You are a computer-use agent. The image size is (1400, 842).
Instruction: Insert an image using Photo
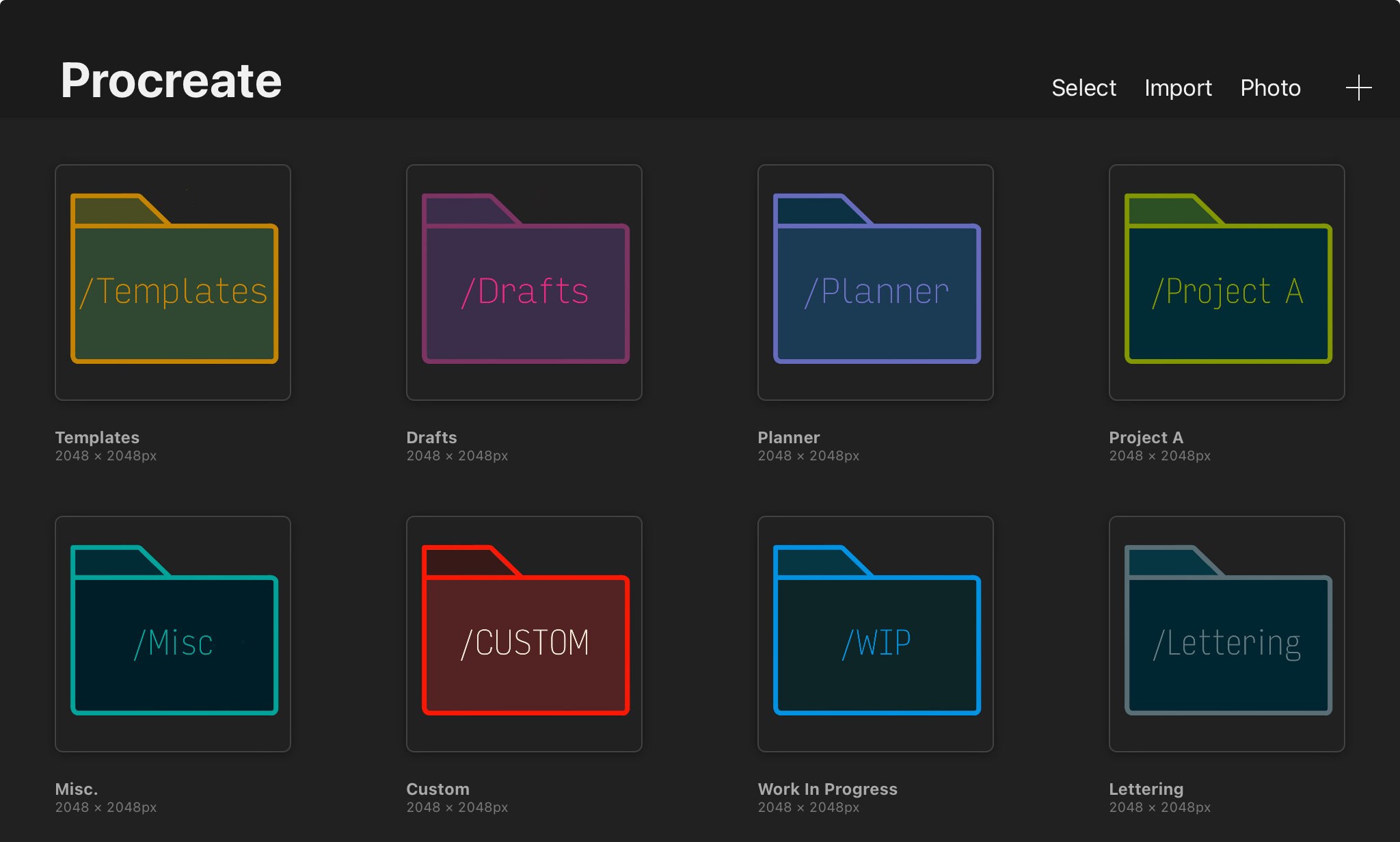[1270, 88]
